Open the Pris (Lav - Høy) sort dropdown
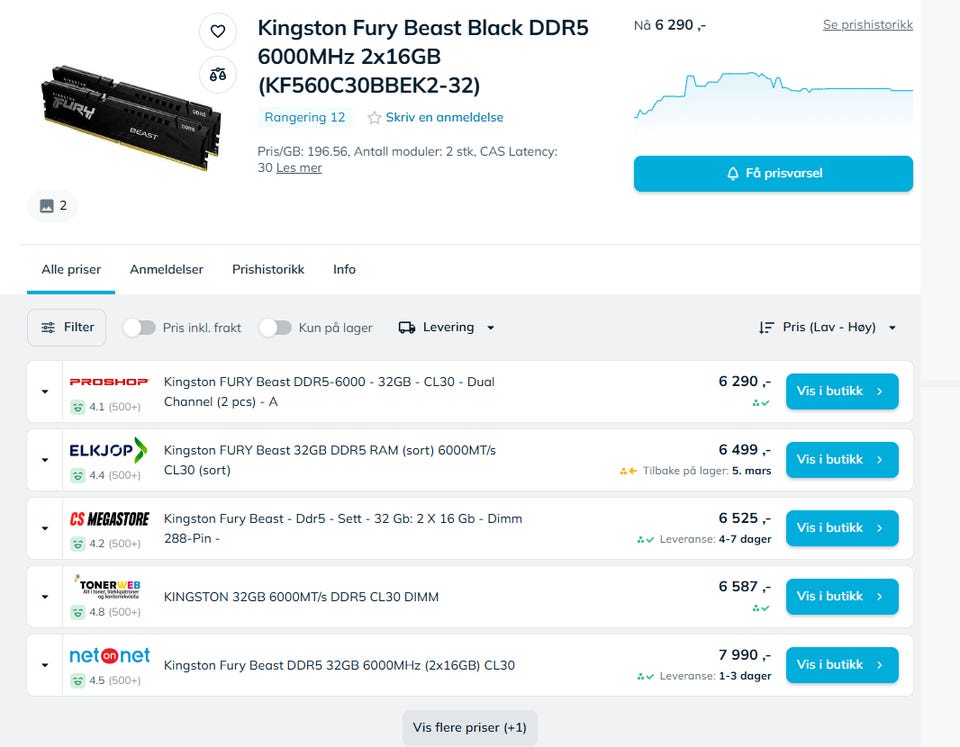 [x=826, y=328]
